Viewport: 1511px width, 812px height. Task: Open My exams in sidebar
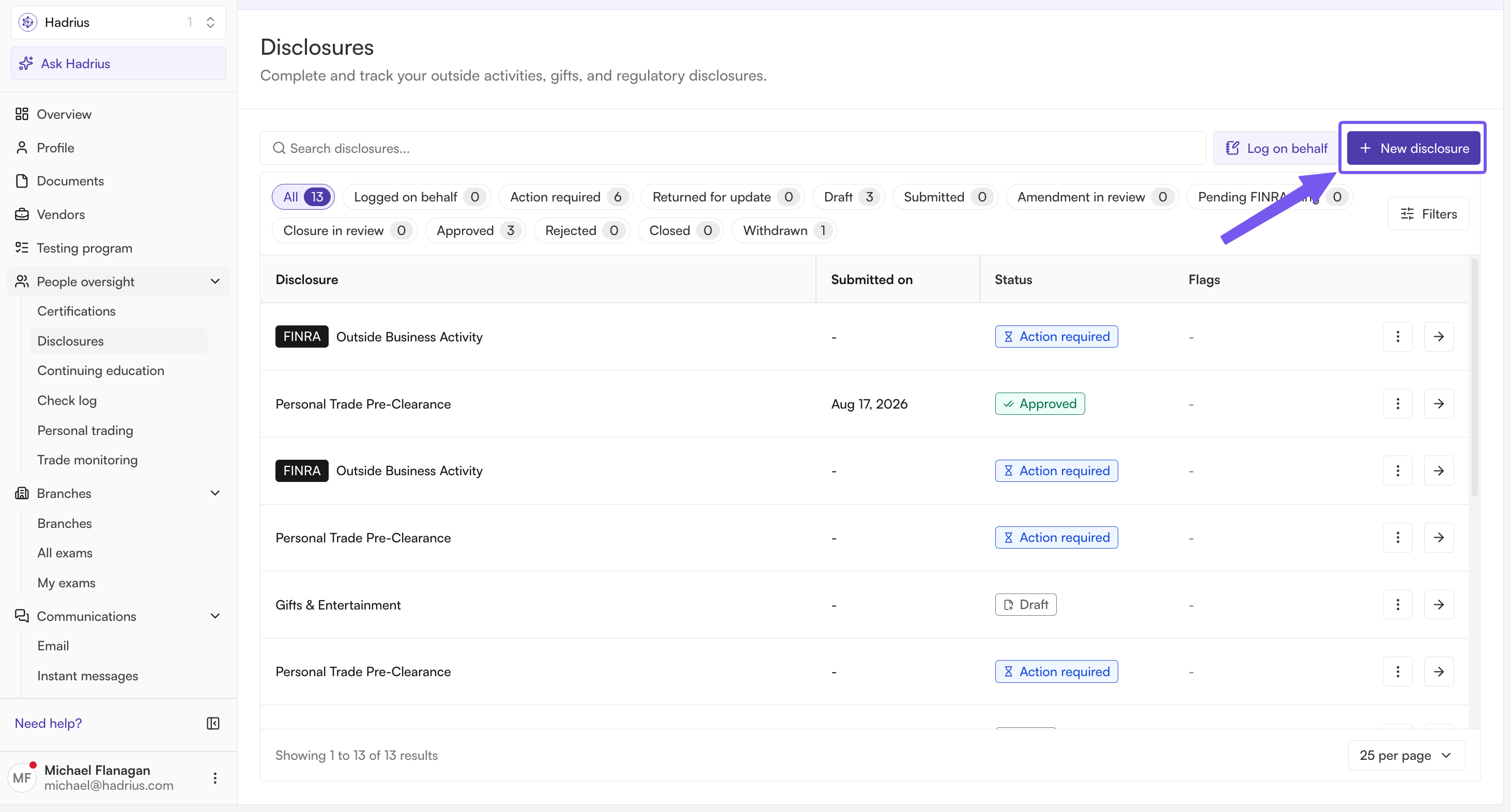click(x=66, y=583)
